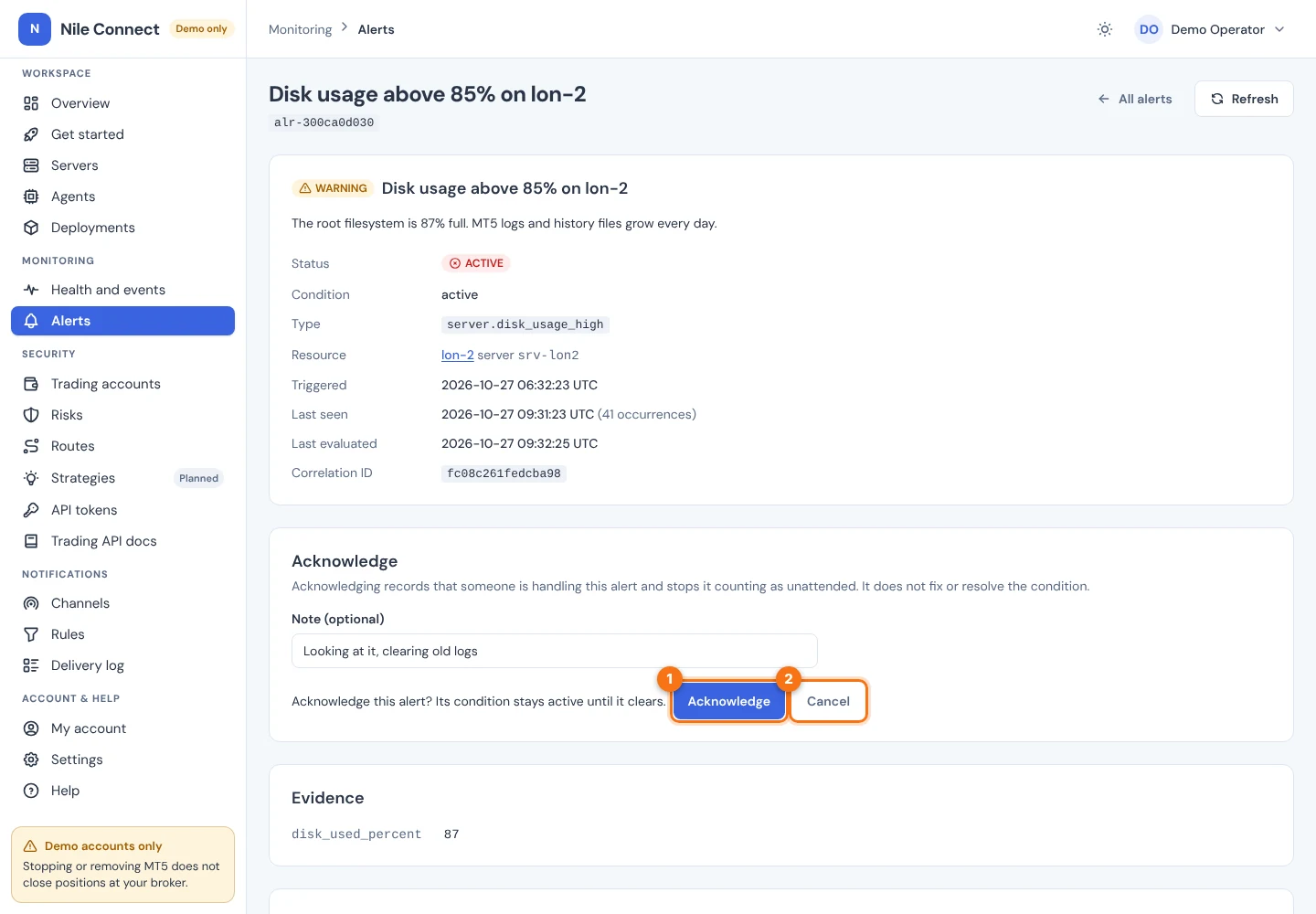Viewport: 1316px width, 914px height.
Task: Open the Demo Operator user menu
Action: [1210, 29]
